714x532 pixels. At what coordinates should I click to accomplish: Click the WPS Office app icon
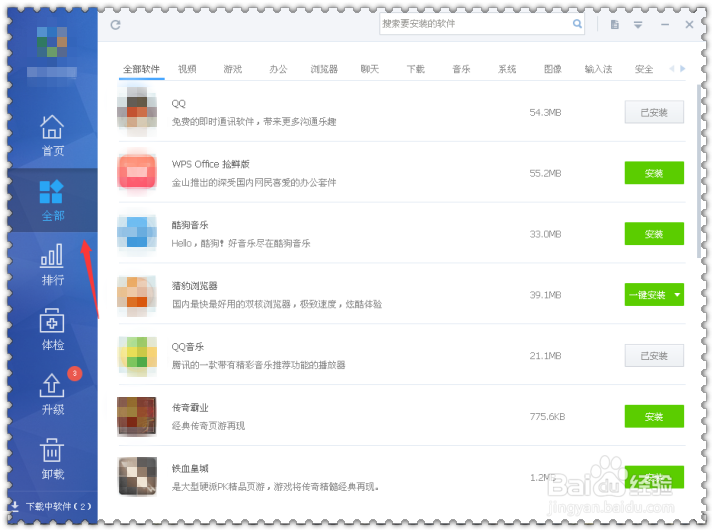[137, 172]
